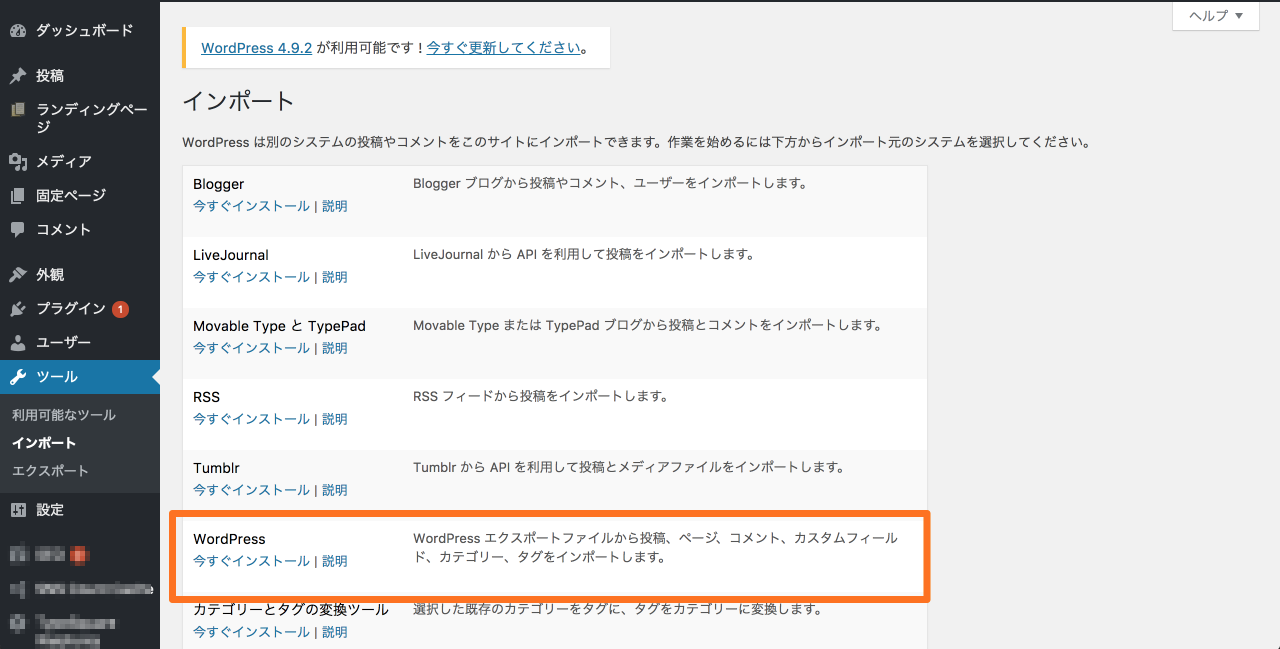Screen dimensions: 1280x649
Task: Open 説明 for the Tumblr importer
Action: pyautogui.click(x=335, y=490)
